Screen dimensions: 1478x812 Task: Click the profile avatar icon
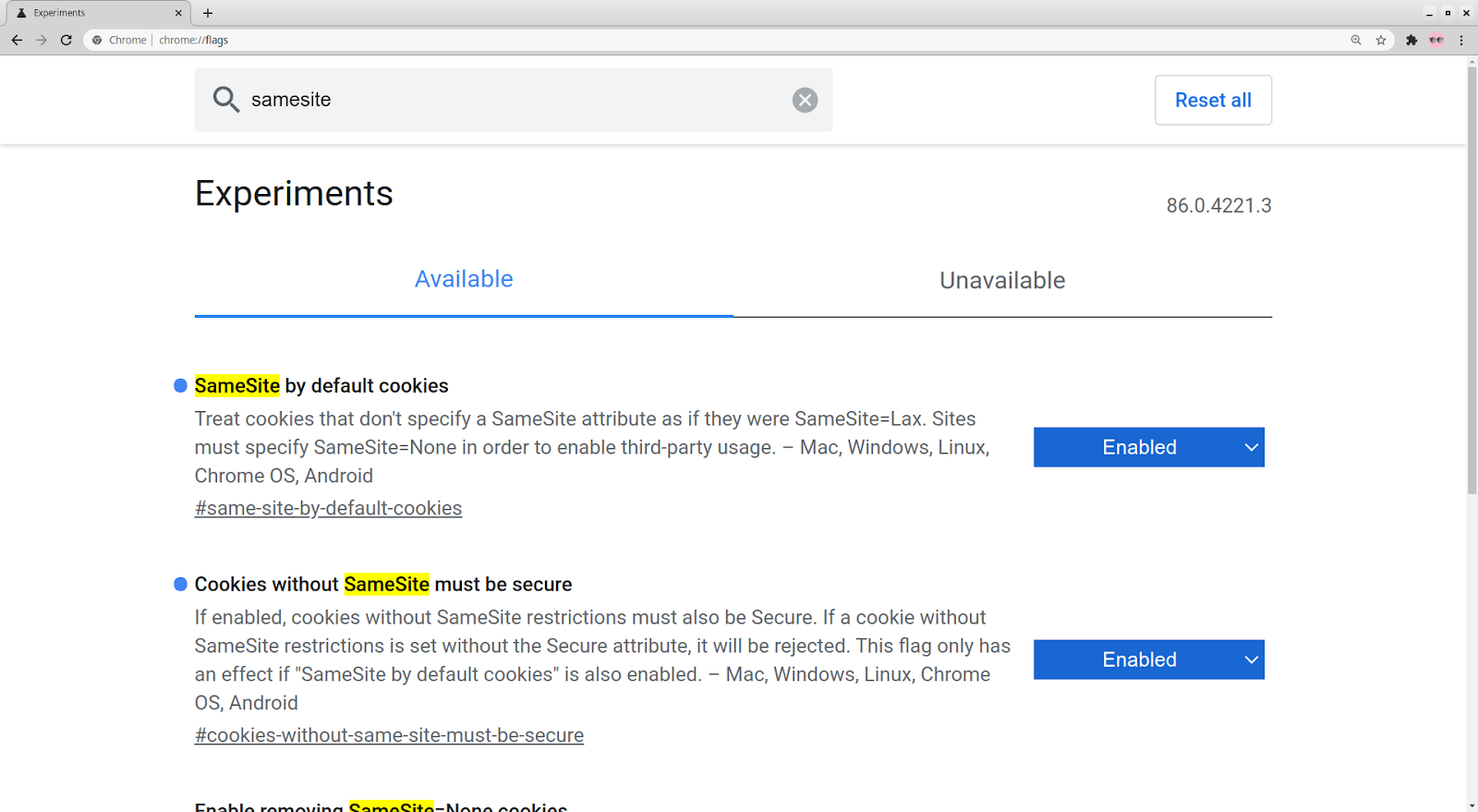pos(1436,40)
